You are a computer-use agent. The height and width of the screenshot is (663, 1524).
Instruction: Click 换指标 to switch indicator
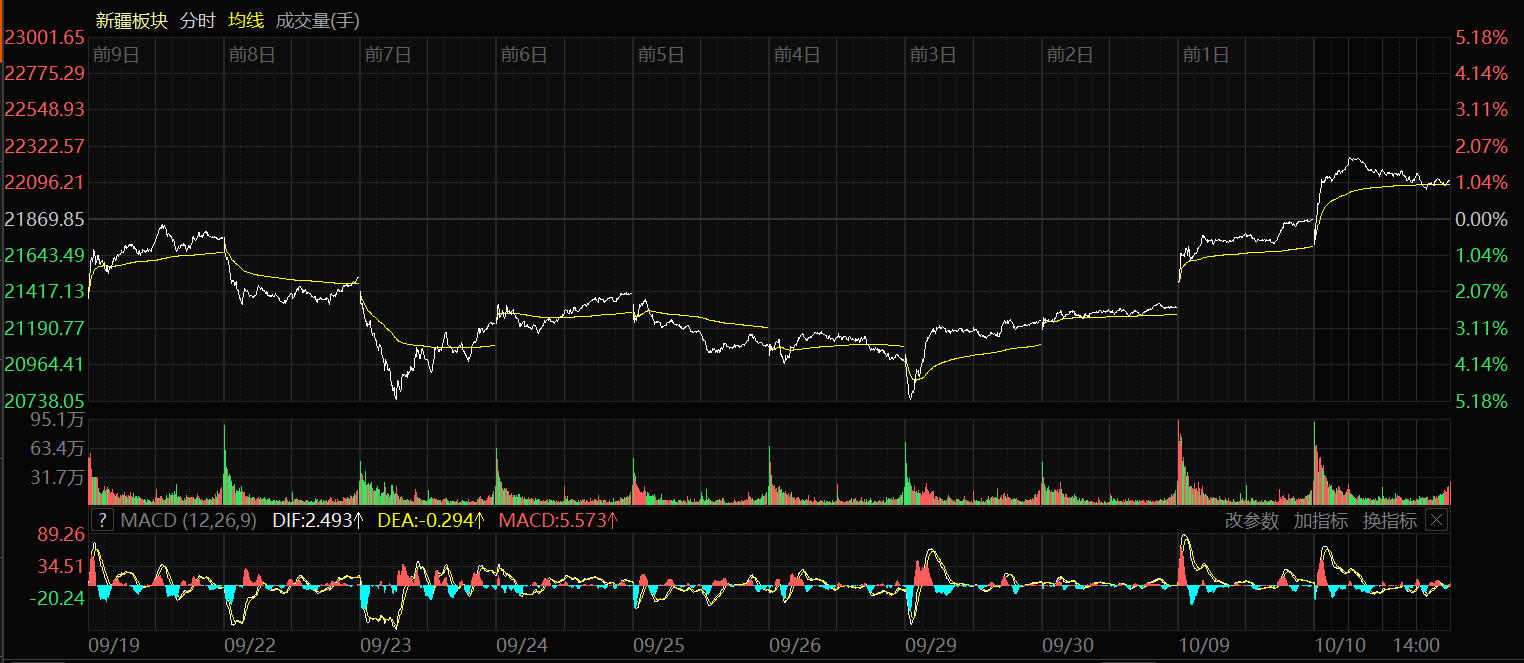[x=1389, y=521]
